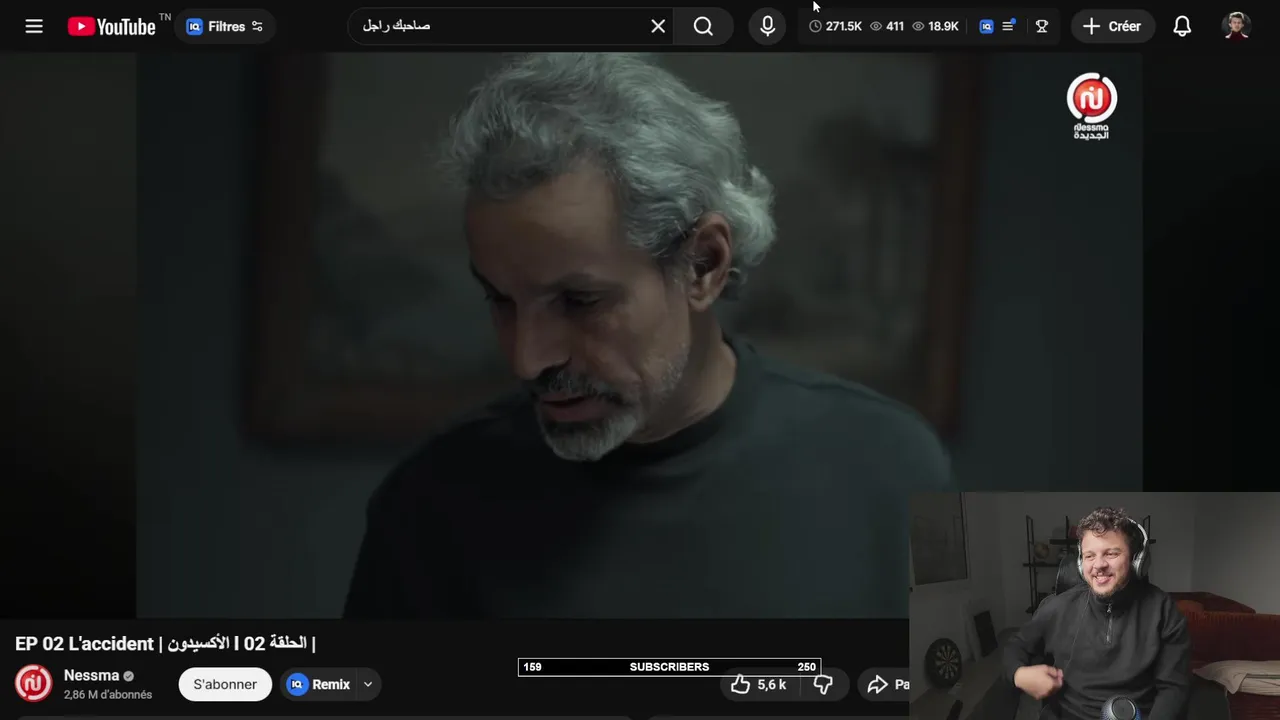Screen dimensions: 1280x720
Task: Start voice search with microphone
Action: pyautogui.click(x=767, y=26)
